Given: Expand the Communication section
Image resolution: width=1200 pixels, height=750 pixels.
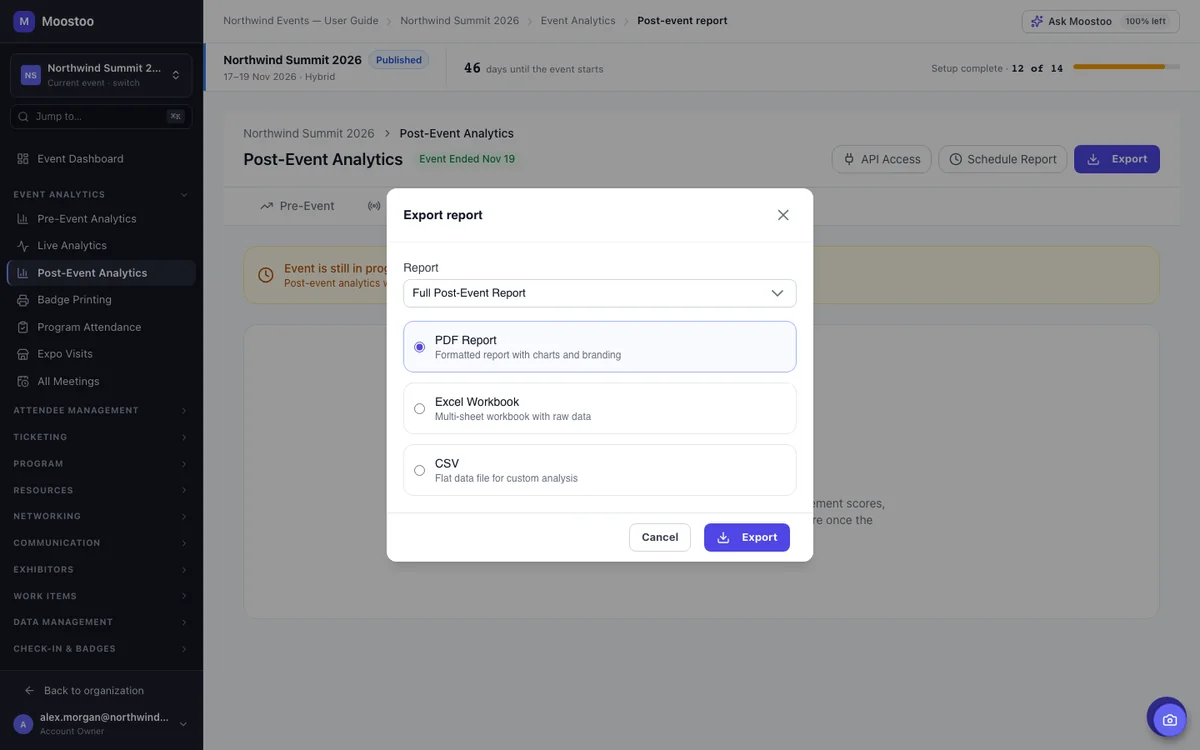Looking at the screenshot, I should click(x=101, y=543).
